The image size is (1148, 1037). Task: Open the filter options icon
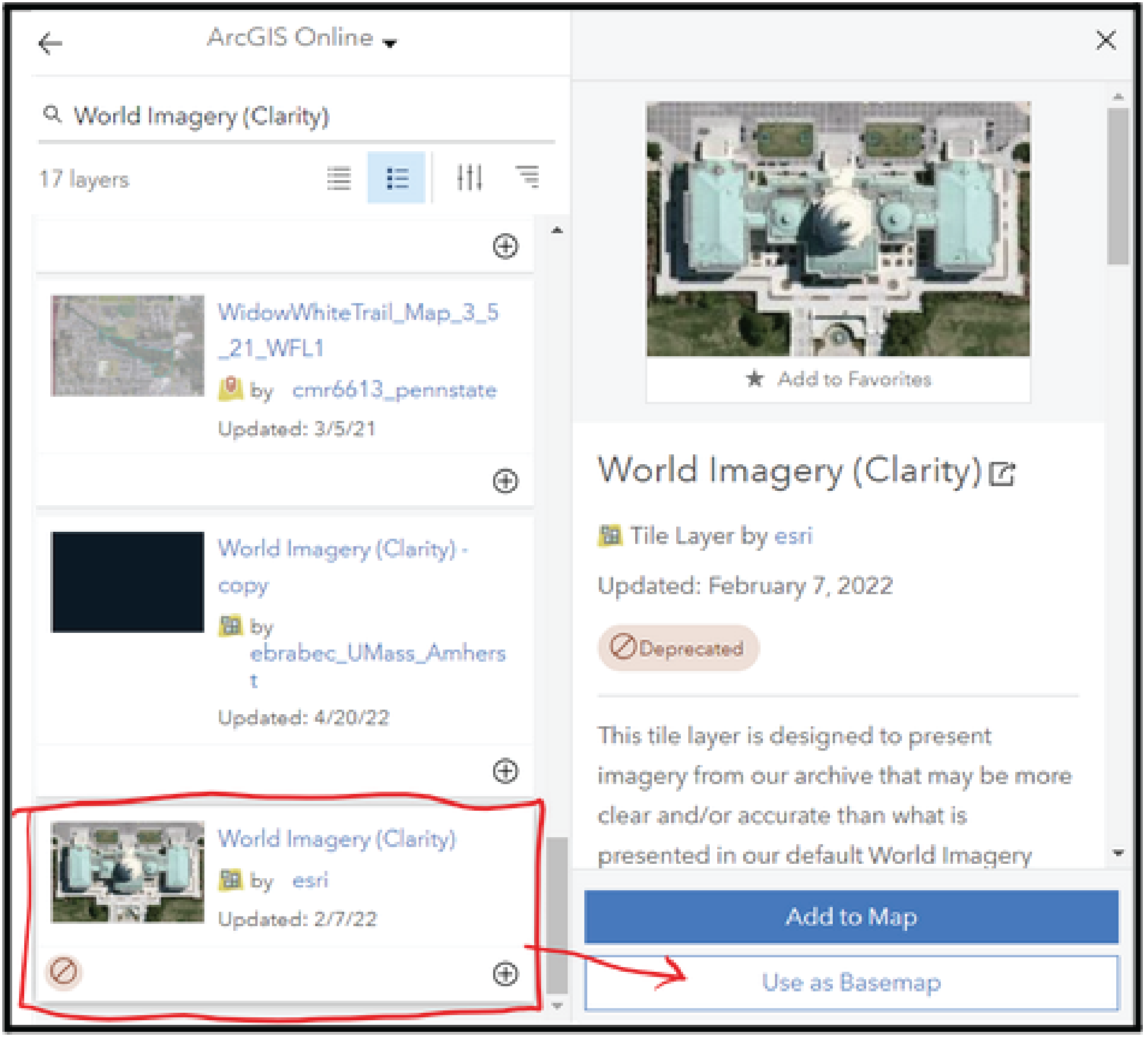[469, 177]
